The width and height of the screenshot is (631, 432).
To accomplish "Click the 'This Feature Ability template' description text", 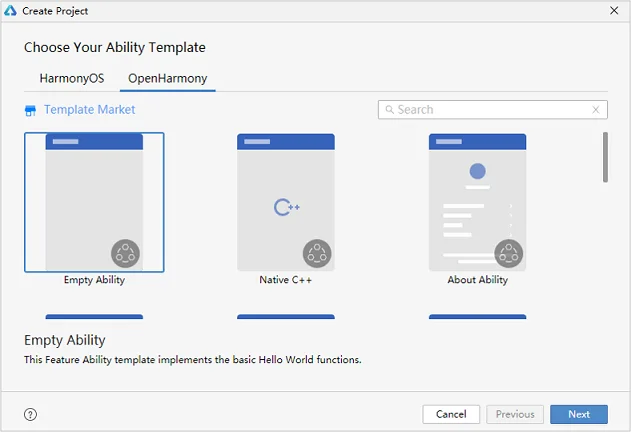I will 193,360.
